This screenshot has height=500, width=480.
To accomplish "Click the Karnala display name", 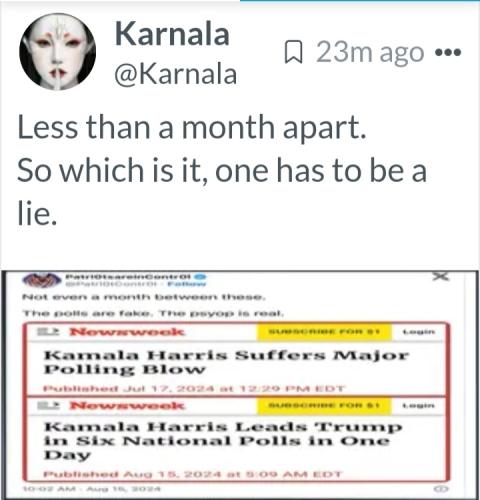I will click(x=172, y=33).
